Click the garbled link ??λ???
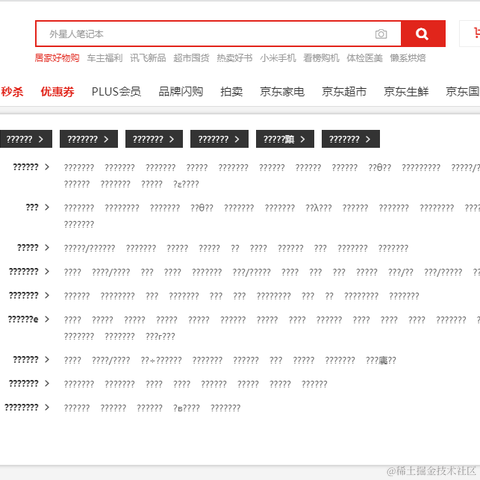 (319, 208)
